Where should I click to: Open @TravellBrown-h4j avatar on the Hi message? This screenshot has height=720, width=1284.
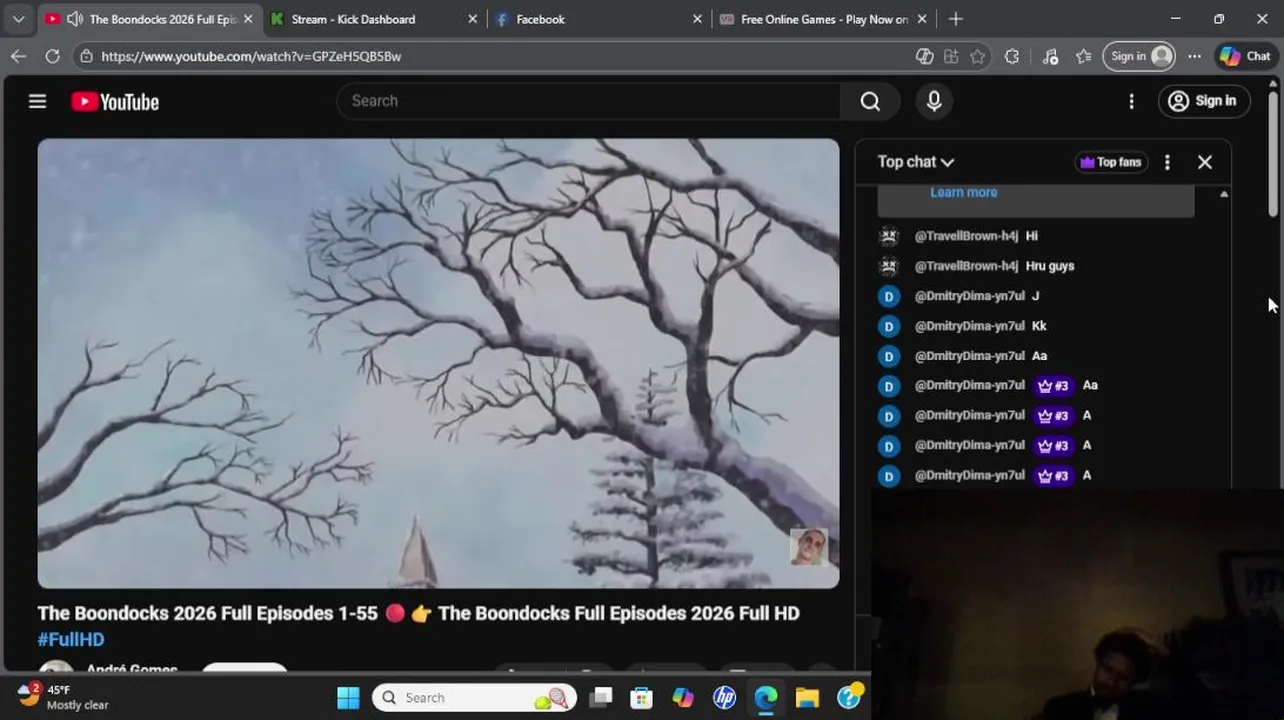(888, 236)
